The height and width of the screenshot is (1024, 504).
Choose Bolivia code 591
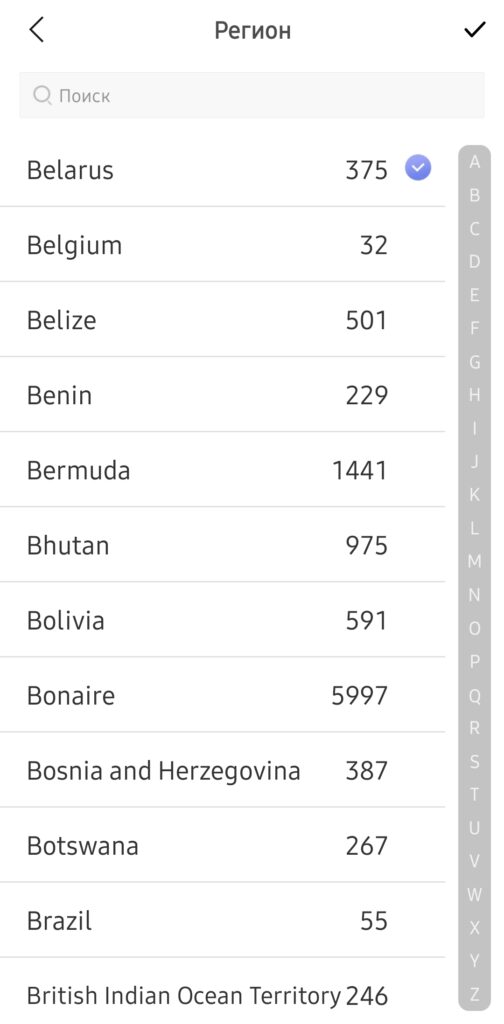click(223, 620)
